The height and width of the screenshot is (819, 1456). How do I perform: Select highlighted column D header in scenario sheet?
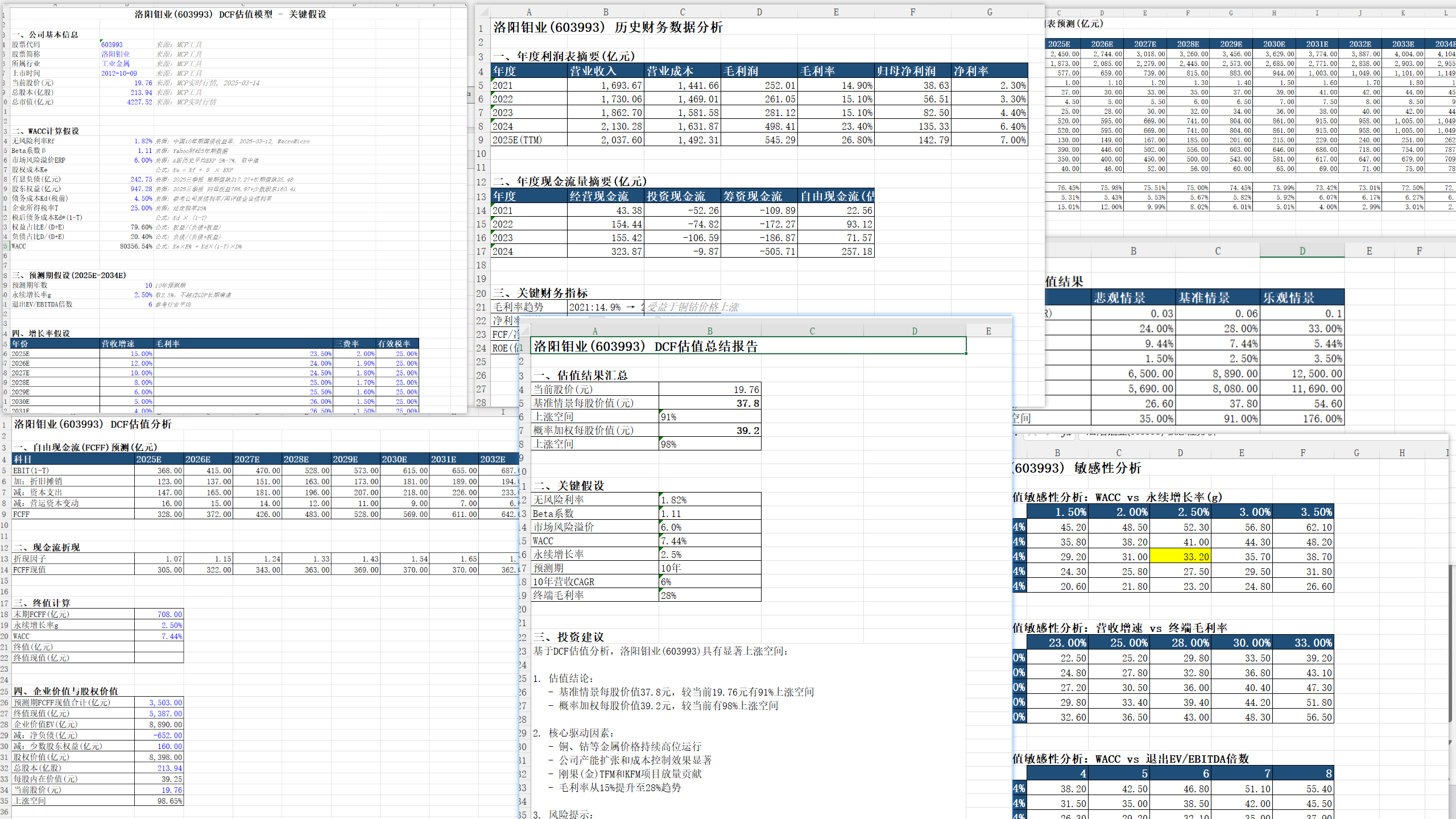(x=1302, y=251)
